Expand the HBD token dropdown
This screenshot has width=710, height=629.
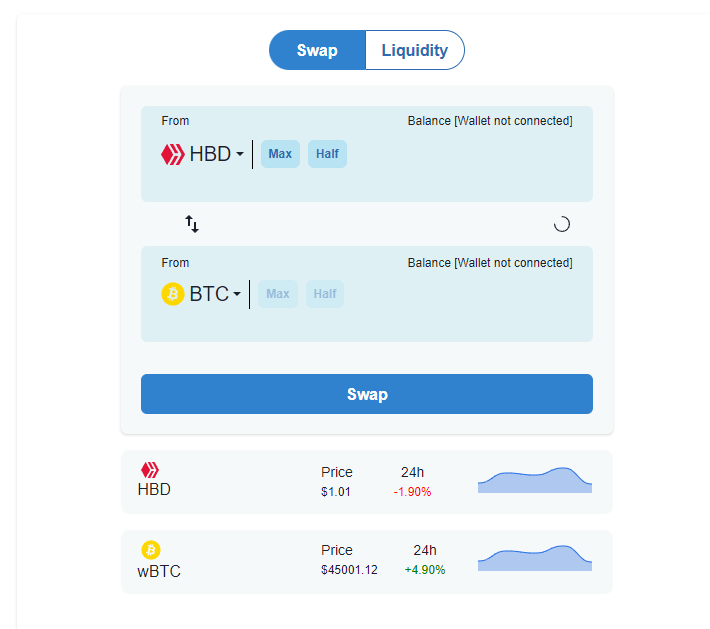pos(216,154)
